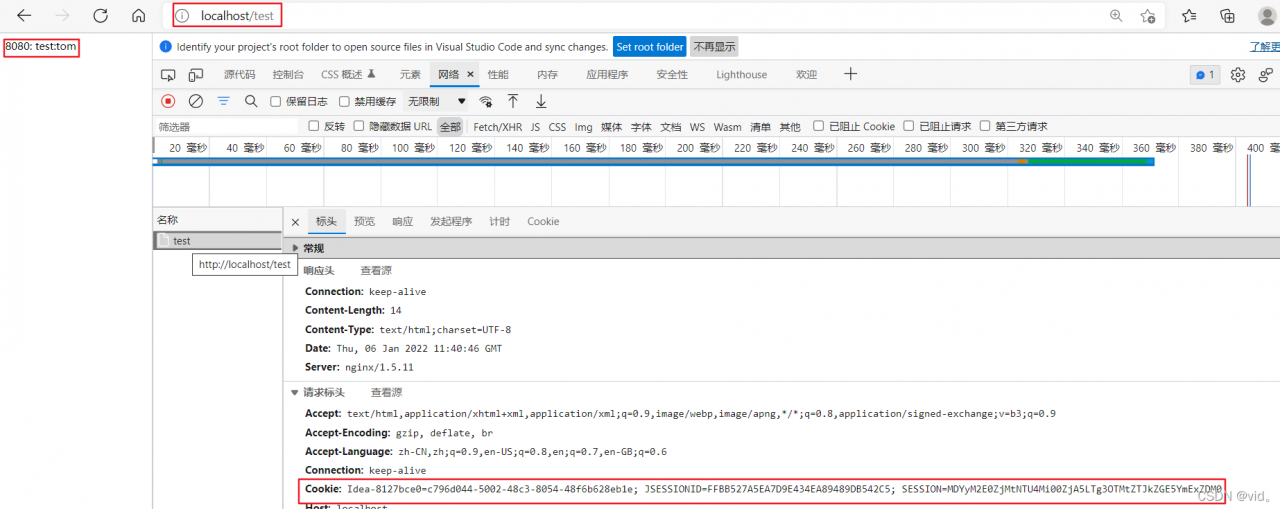The image size is (1280, 509).
Task: Open the 预览 tab in request details
Action: tap(364, 222)
